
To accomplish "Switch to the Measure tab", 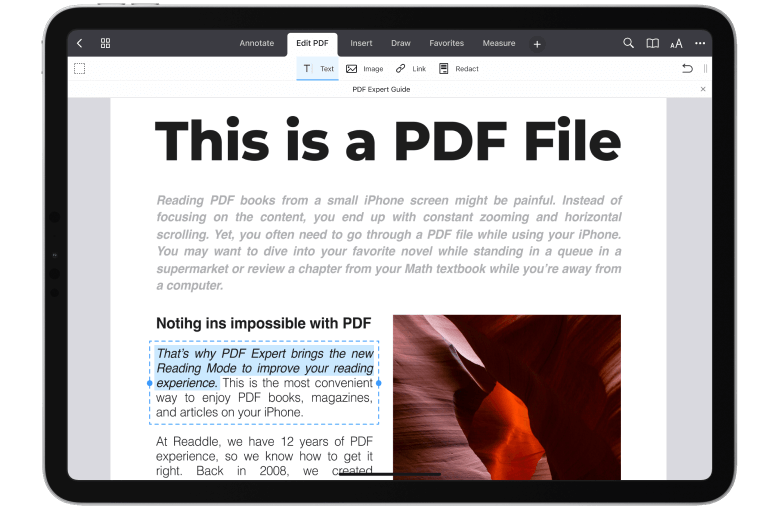I will click(x=499, y=43).
